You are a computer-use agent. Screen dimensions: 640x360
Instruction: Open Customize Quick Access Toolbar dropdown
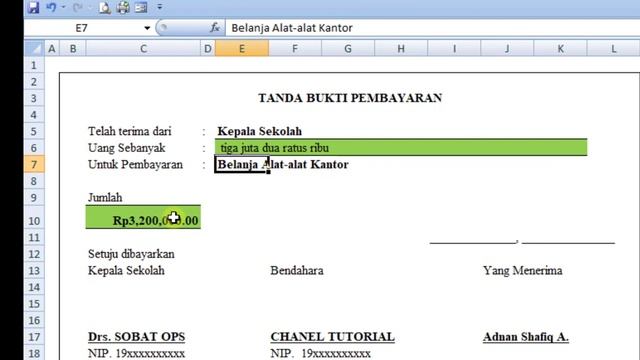tap(160, 7)
